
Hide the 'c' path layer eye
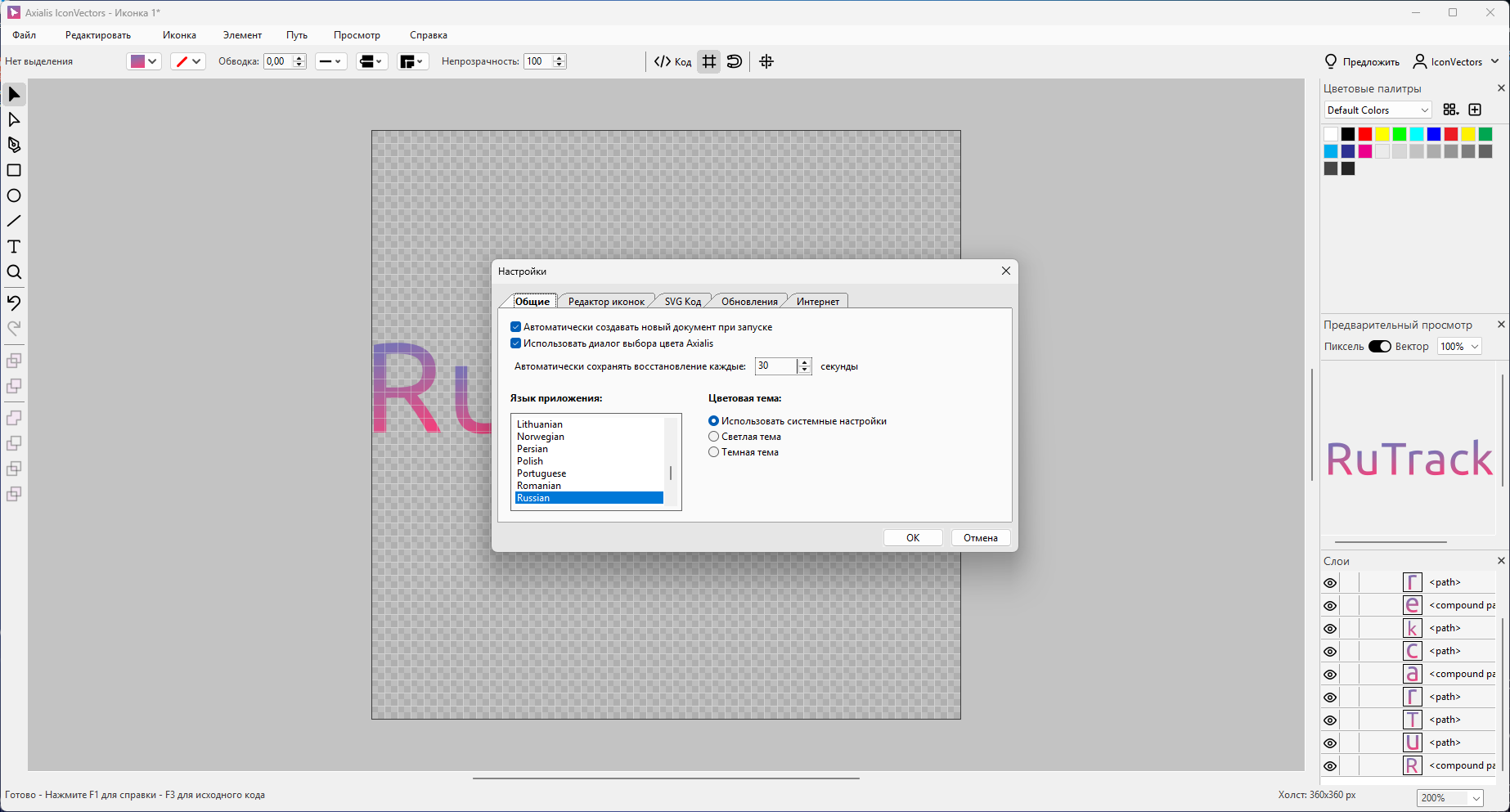click(1330, 652)
